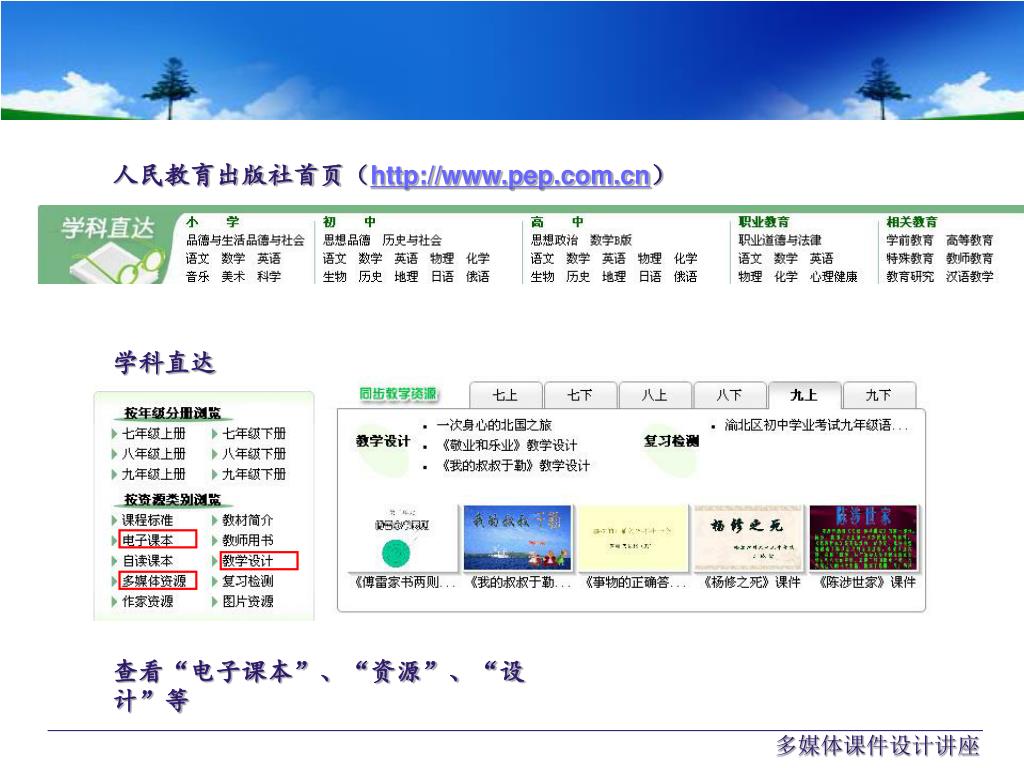Click 心理健康 under 职业教育

pos(834,277)
